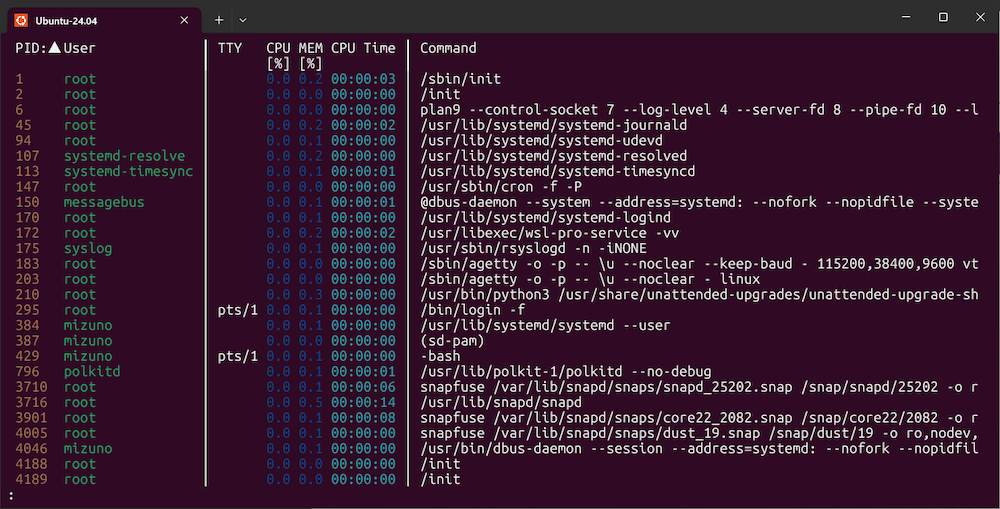Click the Ubuntu icon on the tab
Screen dimensions: 1000x509
(20, 19)
